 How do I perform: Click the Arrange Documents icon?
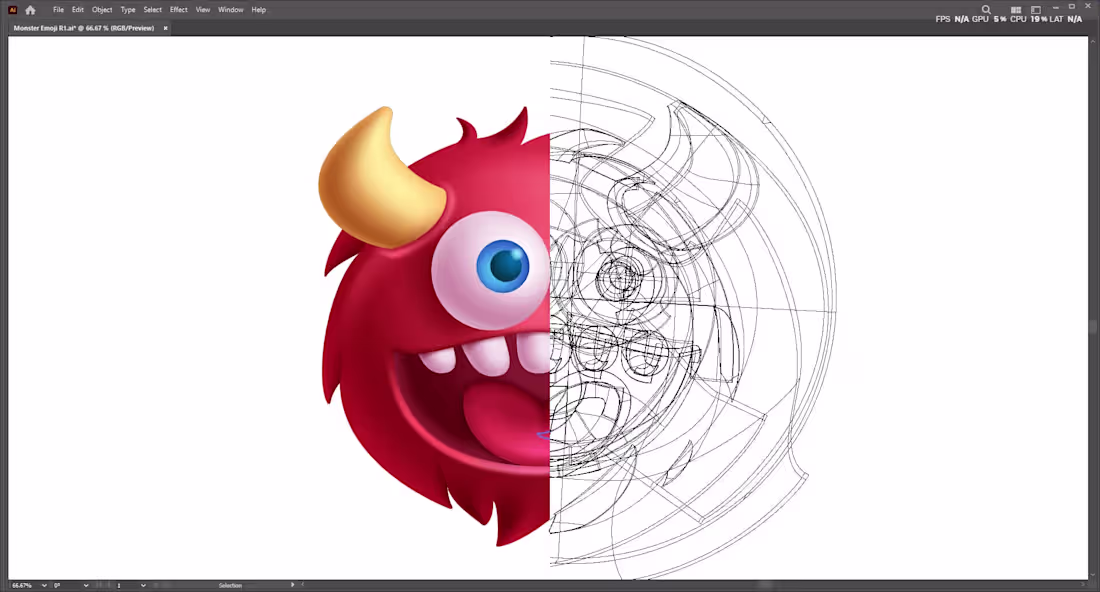(x=1035, y=9)
